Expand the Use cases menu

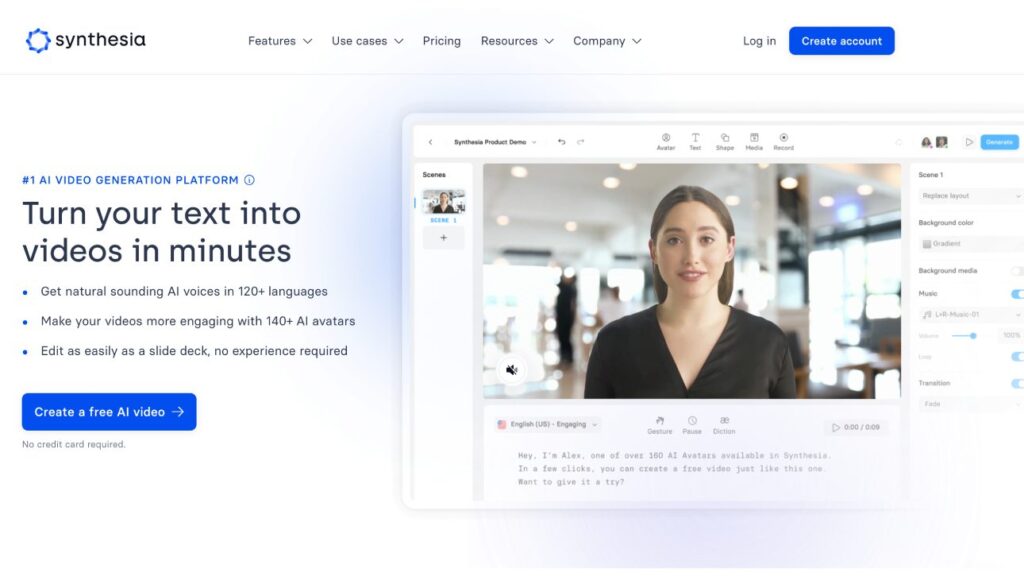[x=367, y=41]
